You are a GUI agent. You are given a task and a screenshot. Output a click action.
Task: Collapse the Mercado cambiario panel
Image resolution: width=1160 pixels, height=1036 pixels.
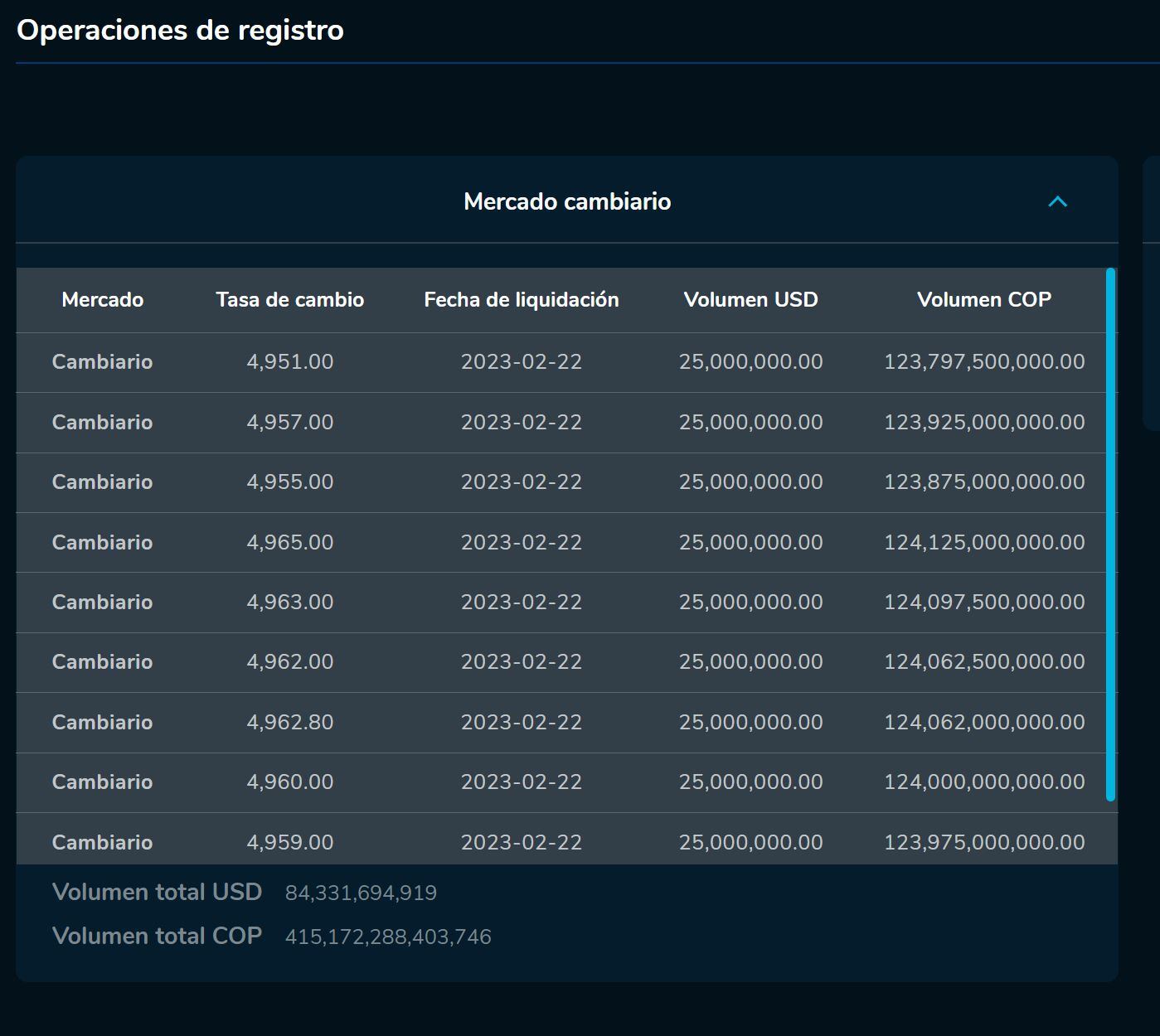pyautogui.click(x=1057, y=201)
